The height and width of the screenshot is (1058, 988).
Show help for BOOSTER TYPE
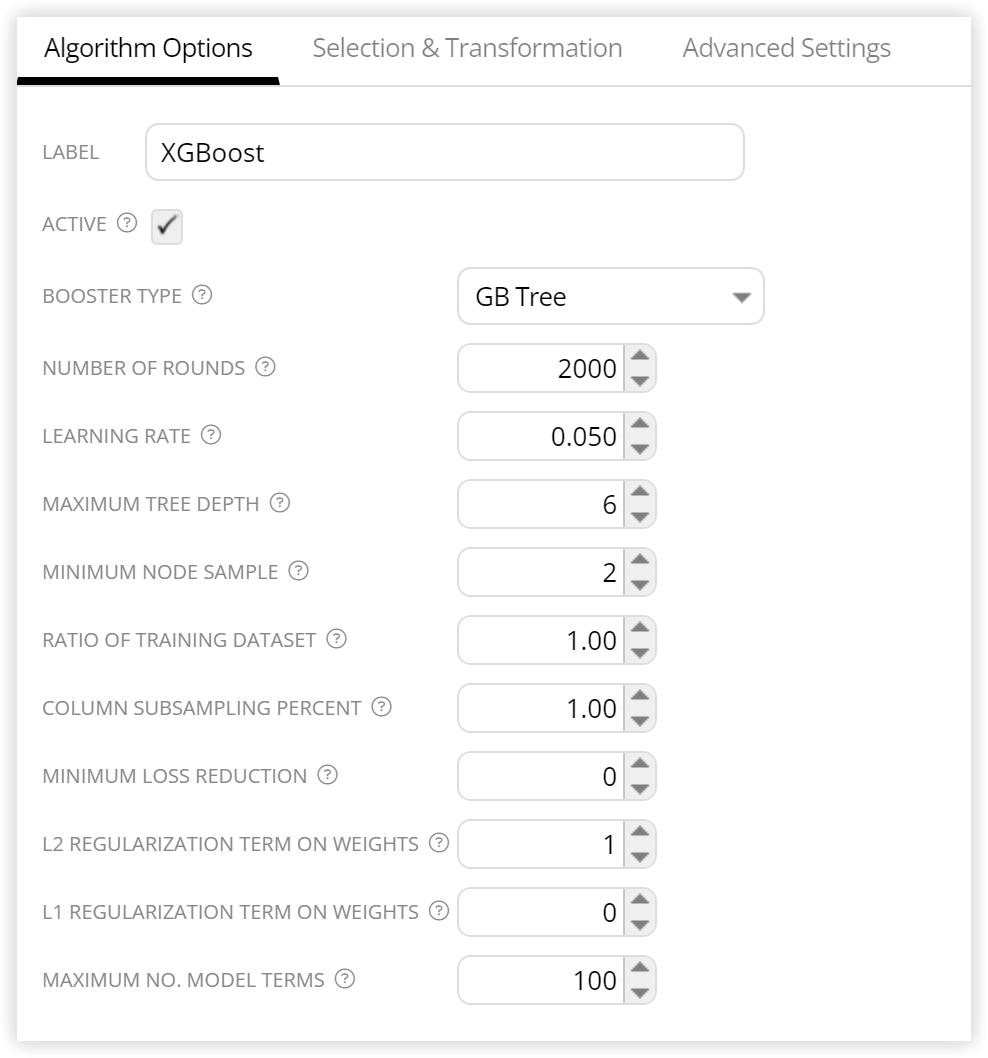click(202, 295)
